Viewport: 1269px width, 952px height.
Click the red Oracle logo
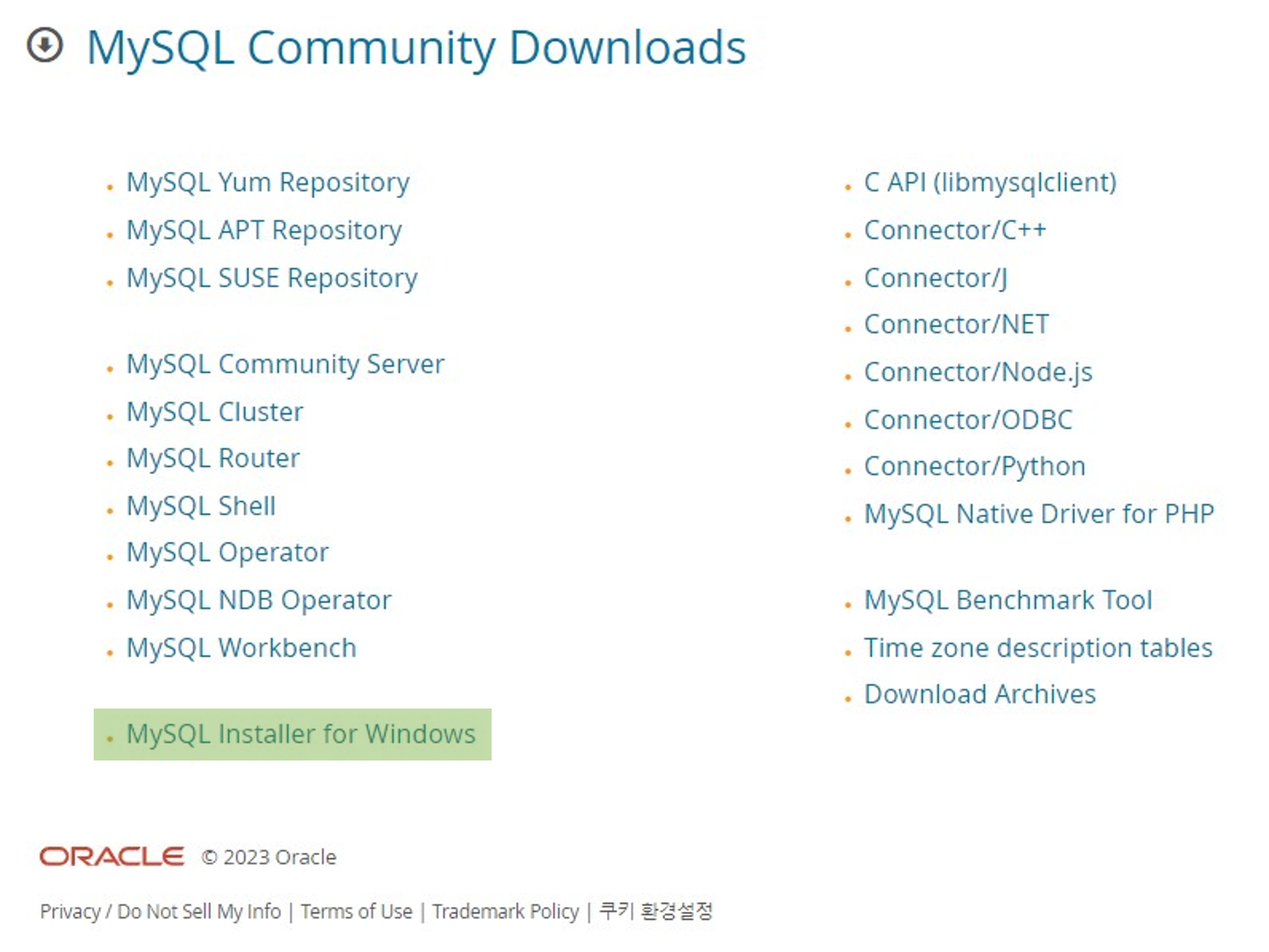pyautogui.click(x=112, y=856)
